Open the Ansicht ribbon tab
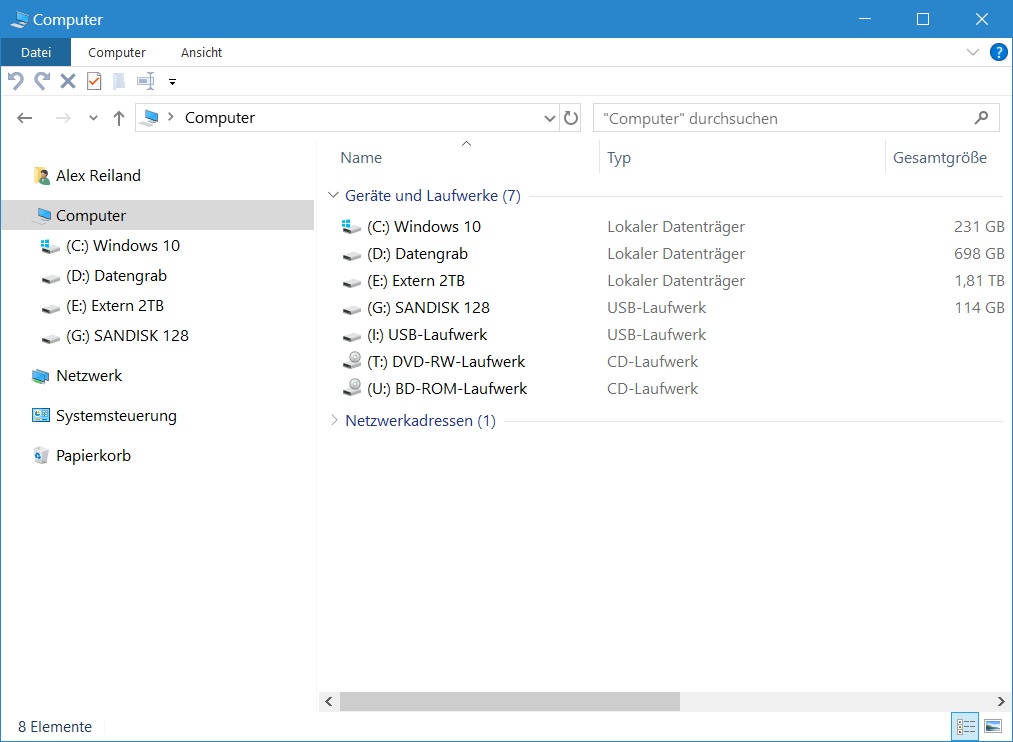The image size is (1013, 742). pos(202,52)
